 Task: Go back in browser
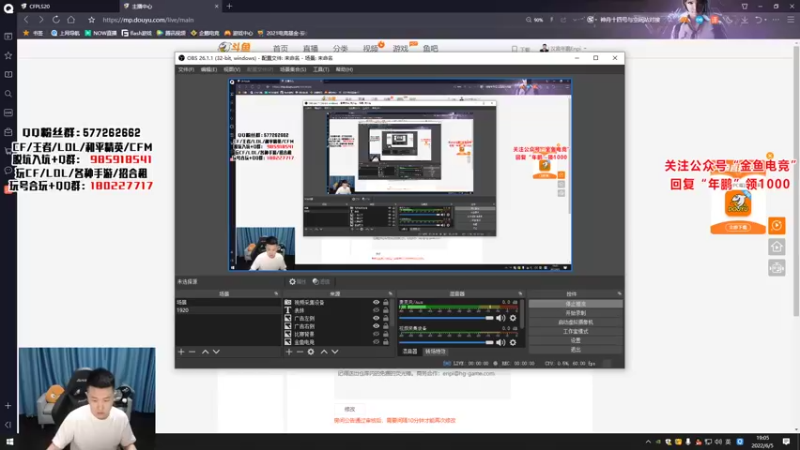[26, 20]
